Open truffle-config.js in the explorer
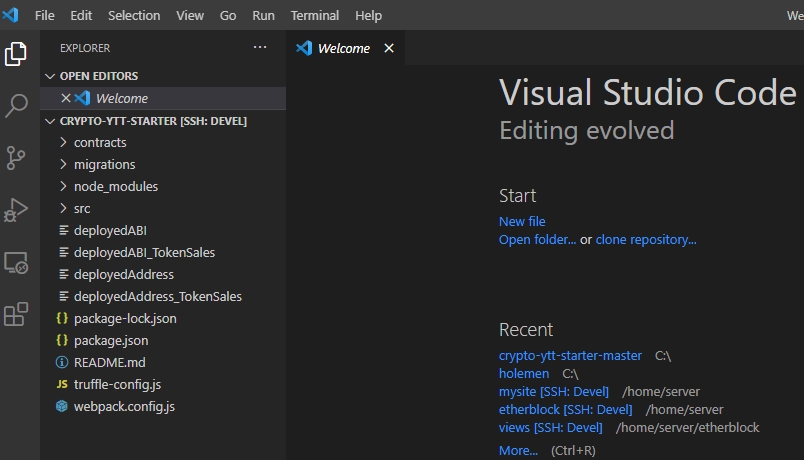 [x=163, y=384]
